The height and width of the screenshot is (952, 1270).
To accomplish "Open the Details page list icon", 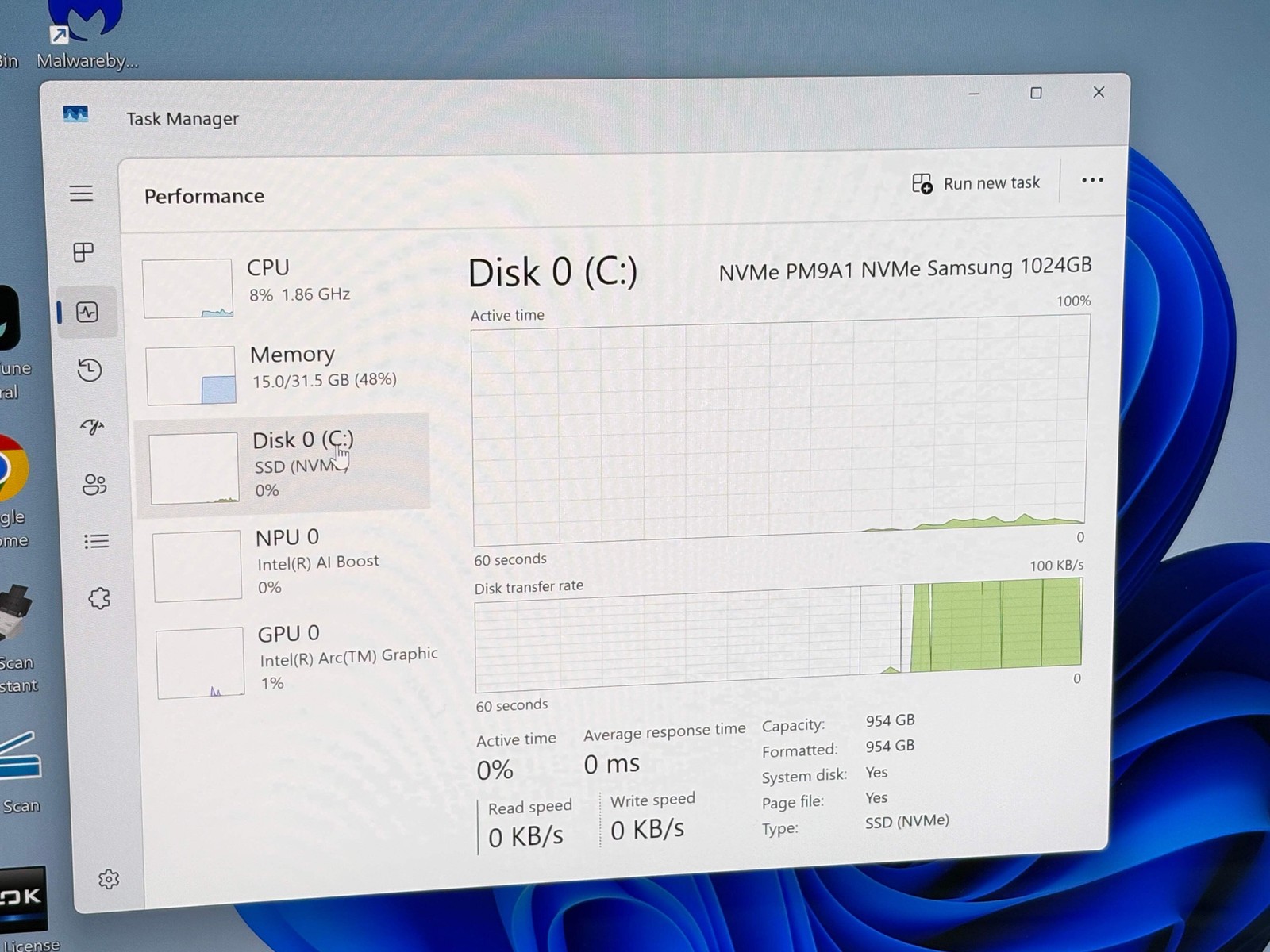I will coord(97,541).
